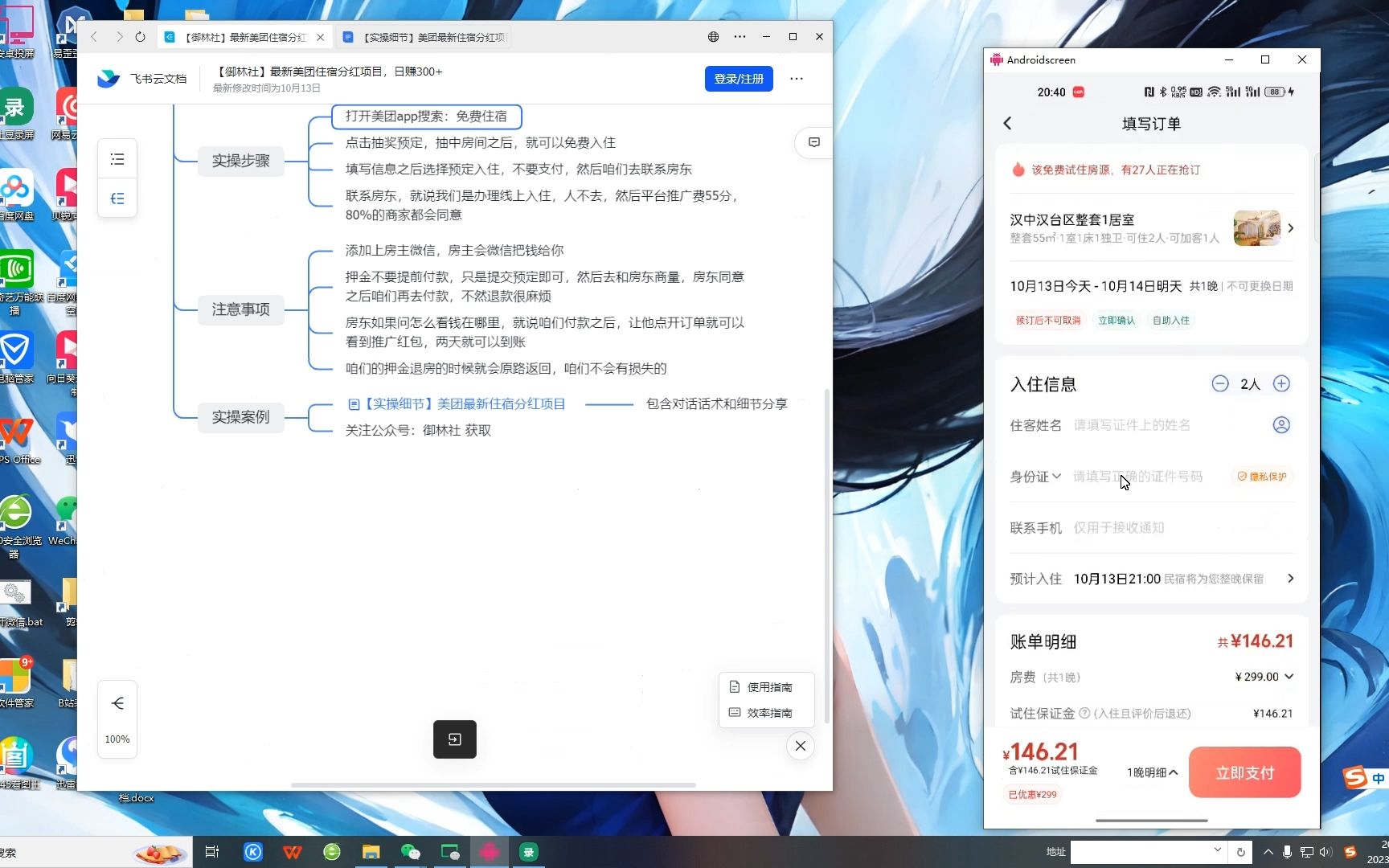Switch to the 【实操细节】美团最新住宿分红项目 tab
This screenshot has height=868, width=1389.
click(x=425, y=37)
